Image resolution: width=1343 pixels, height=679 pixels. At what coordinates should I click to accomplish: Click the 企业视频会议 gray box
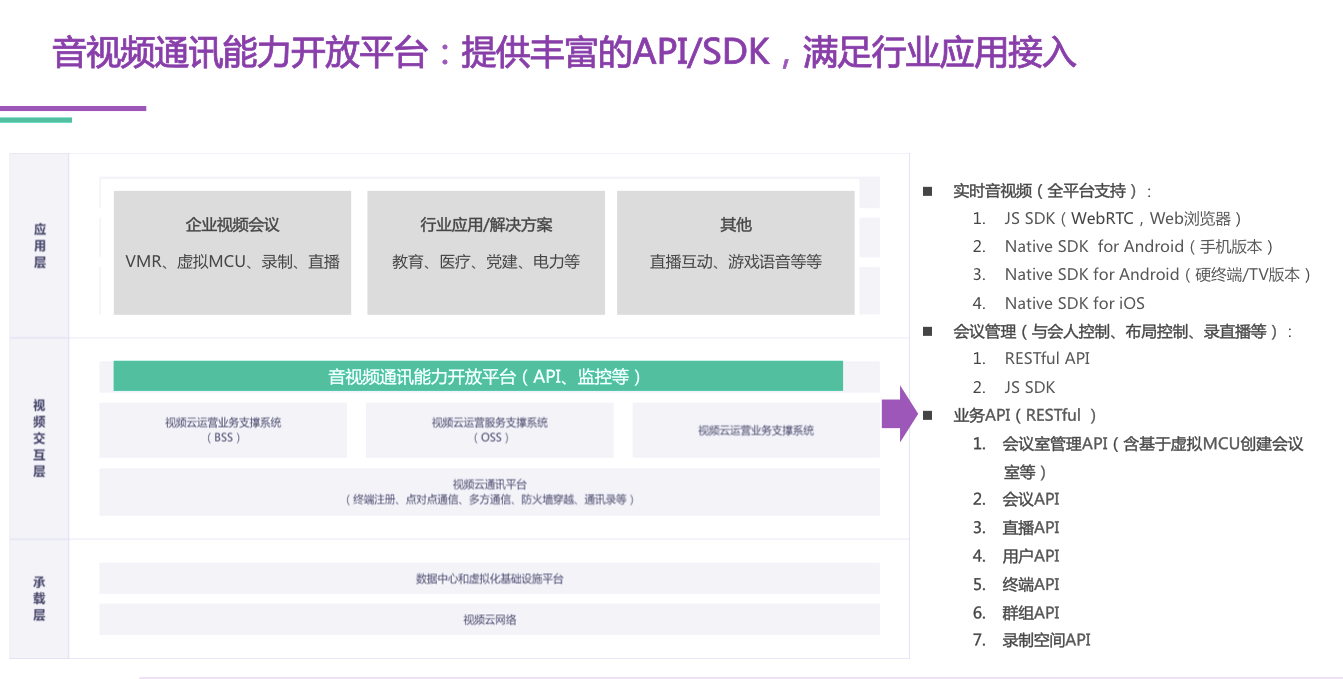pos(233,250)
